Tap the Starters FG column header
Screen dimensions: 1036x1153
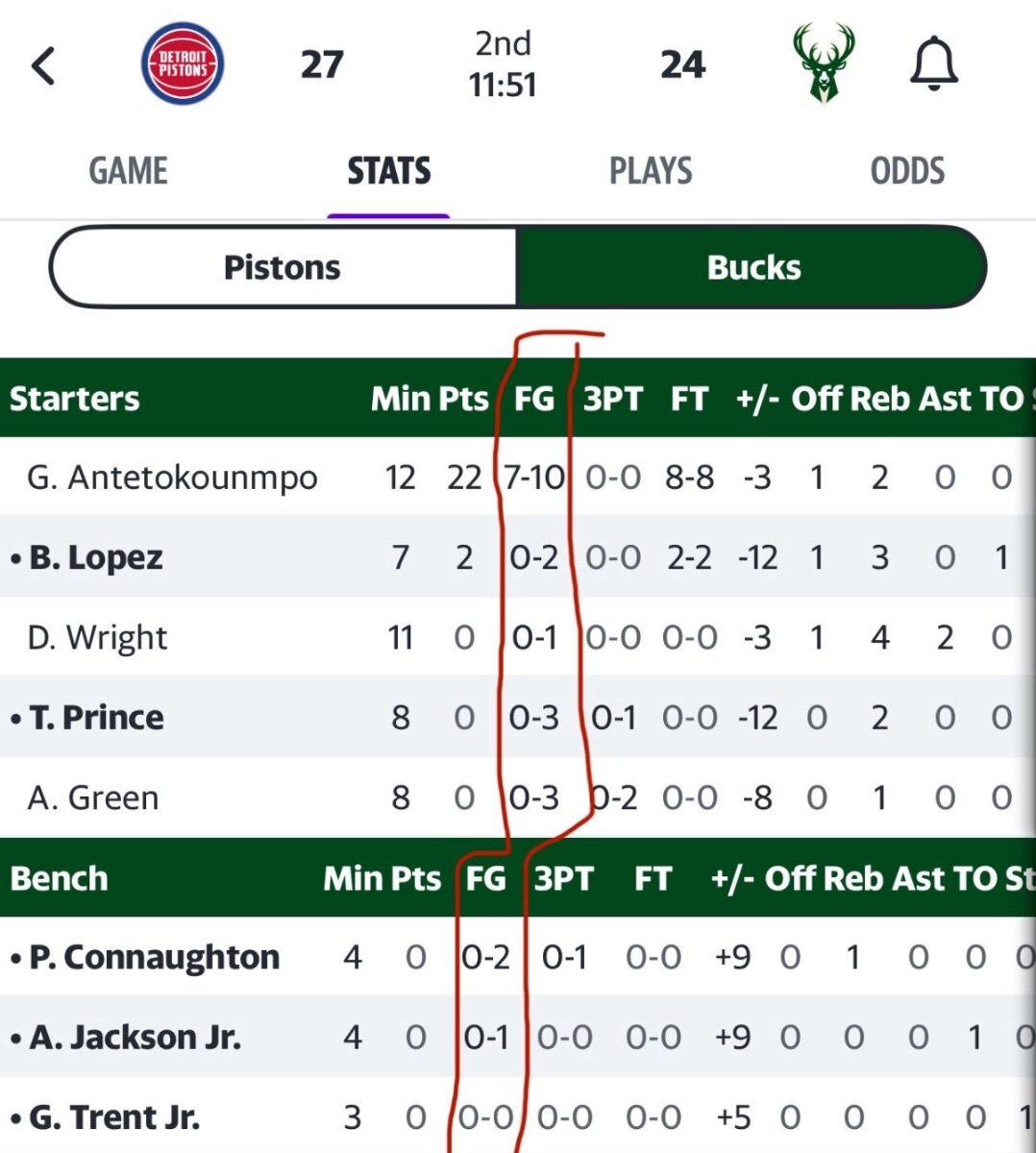[534, 398]
